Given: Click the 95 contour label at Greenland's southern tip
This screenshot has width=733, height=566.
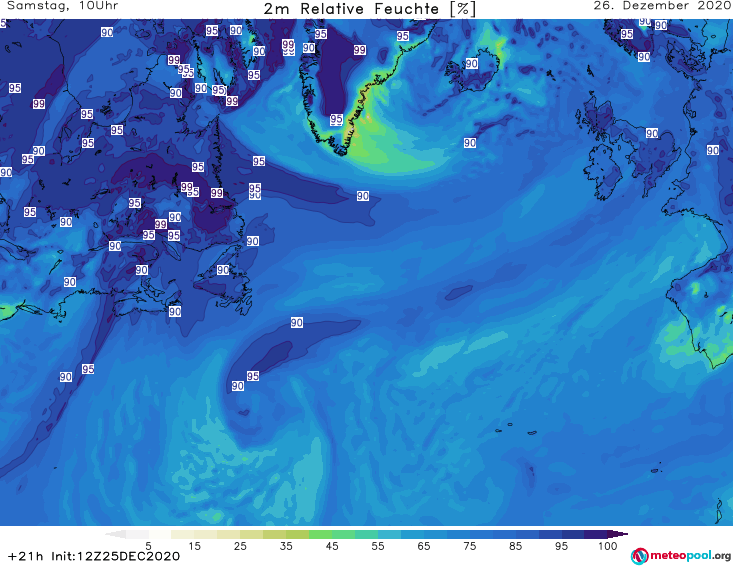Looking at the screenshot, I should [336, 119].
